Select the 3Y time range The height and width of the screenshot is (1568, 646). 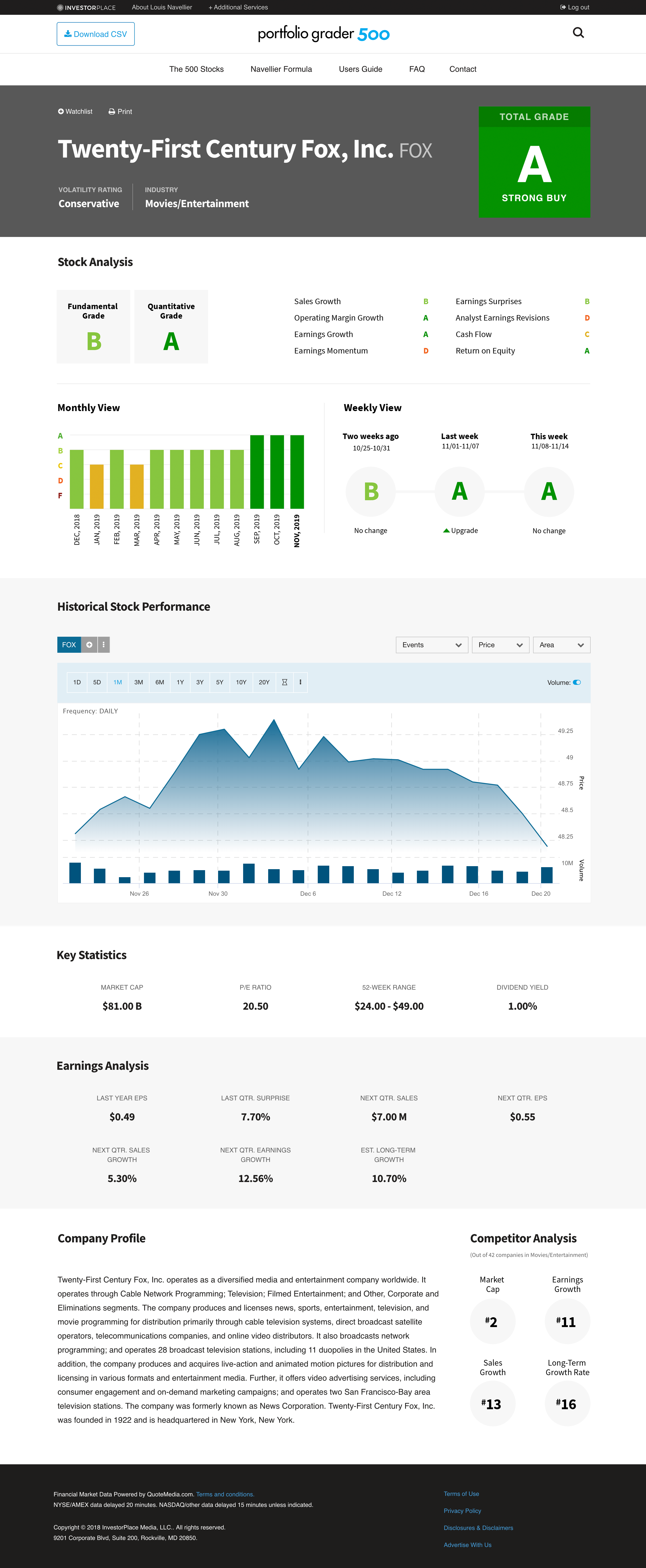click(x=200, y=682)
